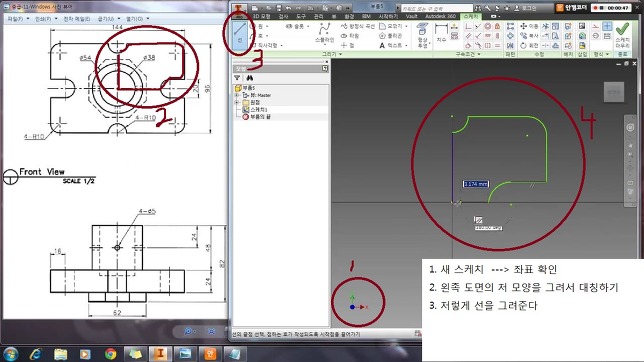Screen dimensions: 644x362
Task: Select the Equation Curve (방정식 곡선) tool
Action: coord(357,26)
